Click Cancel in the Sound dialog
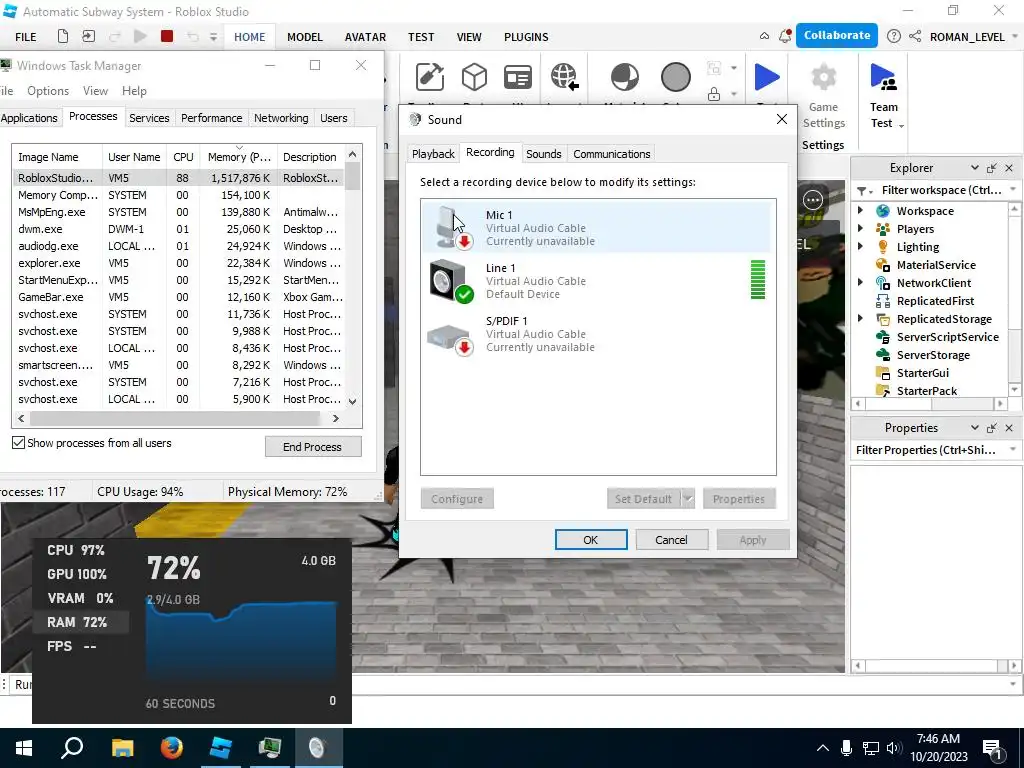The image size is (1024, 768). [671, 540]
